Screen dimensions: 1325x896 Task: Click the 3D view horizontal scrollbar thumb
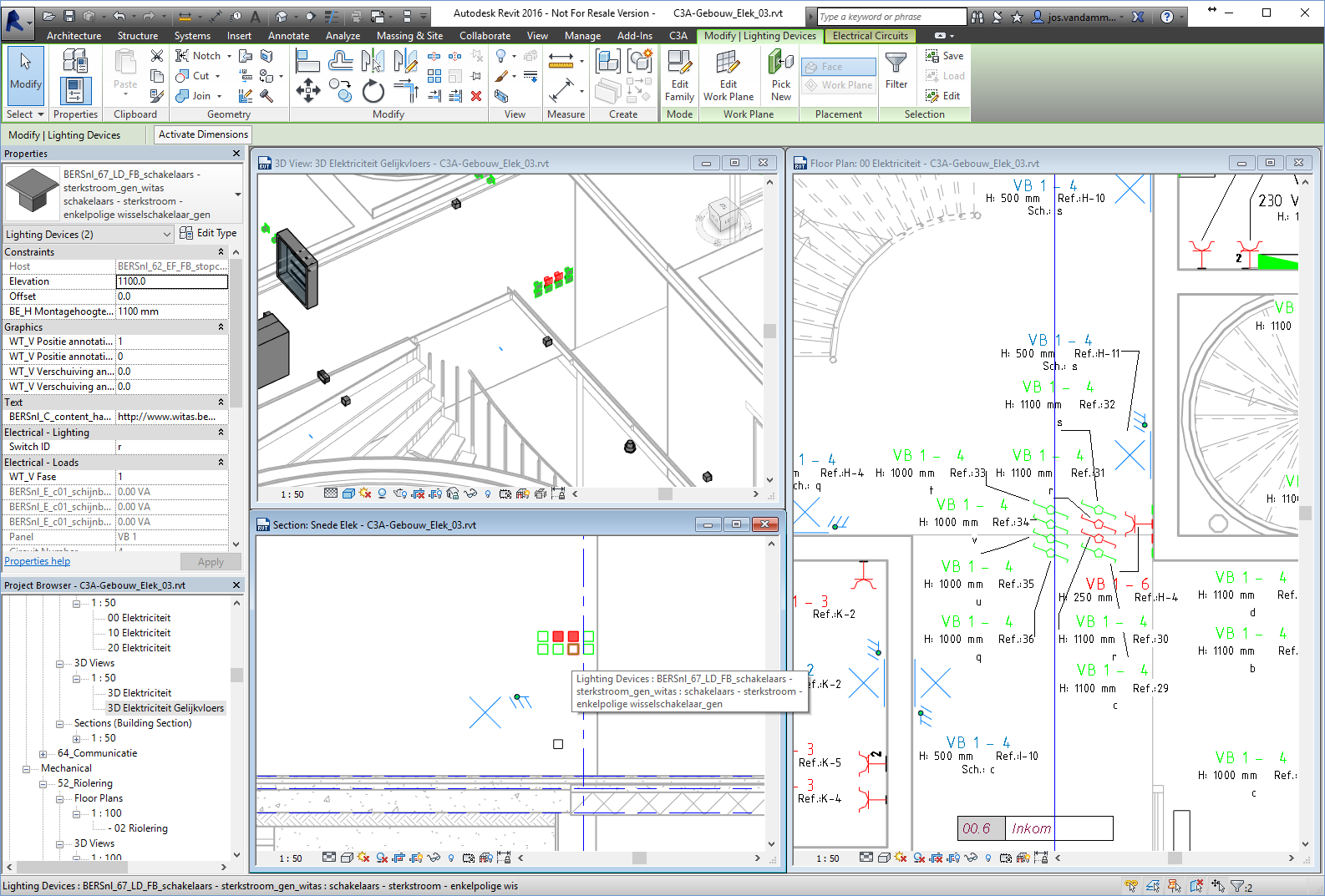(x=666, y=494)
